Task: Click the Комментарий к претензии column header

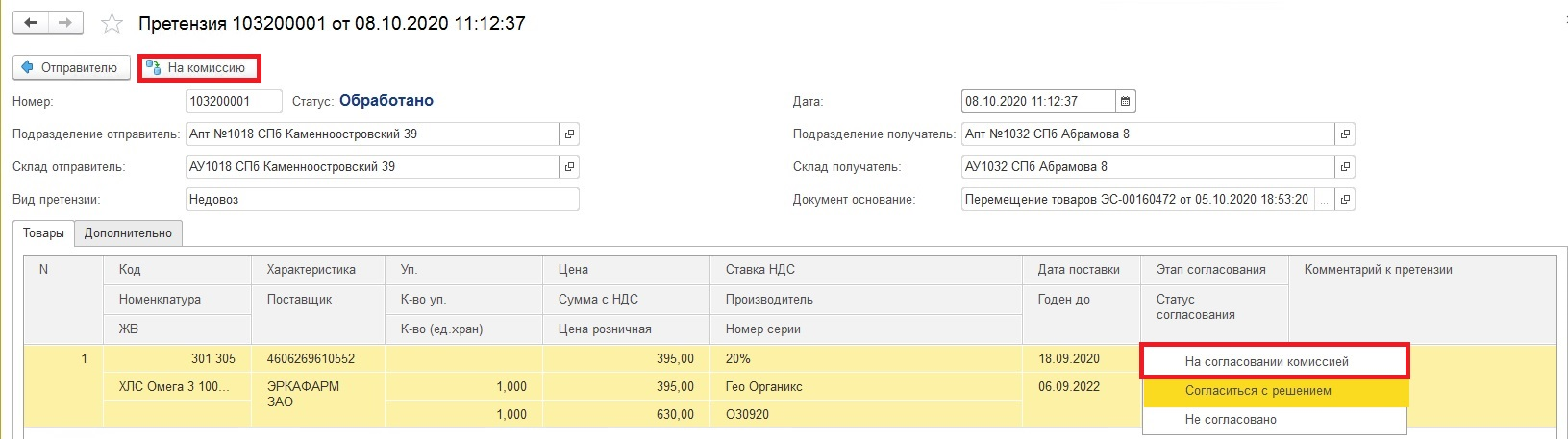Action: point(1378,270)
